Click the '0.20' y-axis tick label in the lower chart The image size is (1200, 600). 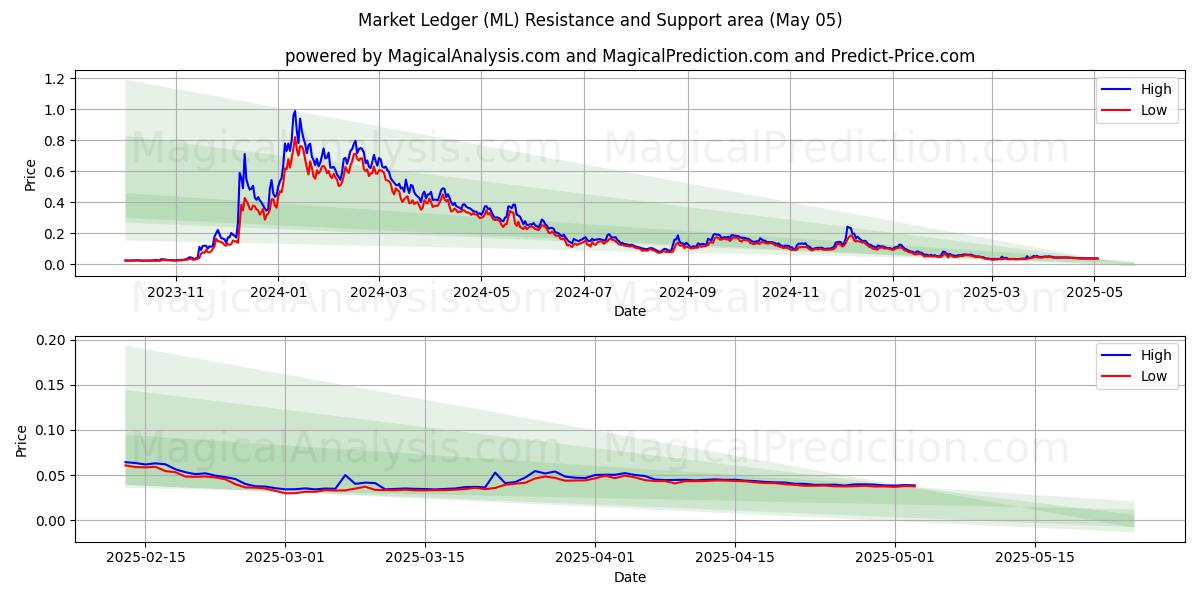click(51, 341)
